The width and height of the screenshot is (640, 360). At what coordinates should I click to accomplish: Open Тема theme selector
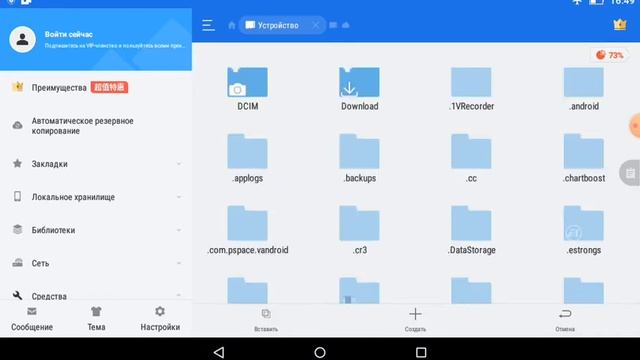(96, 319)
